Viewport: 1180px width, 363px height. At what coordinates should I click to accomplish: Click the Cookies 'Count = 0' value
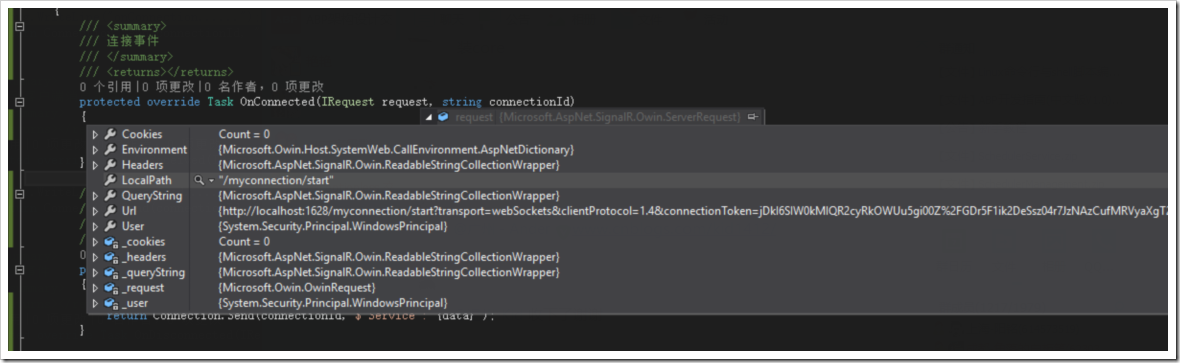[245, 134]
